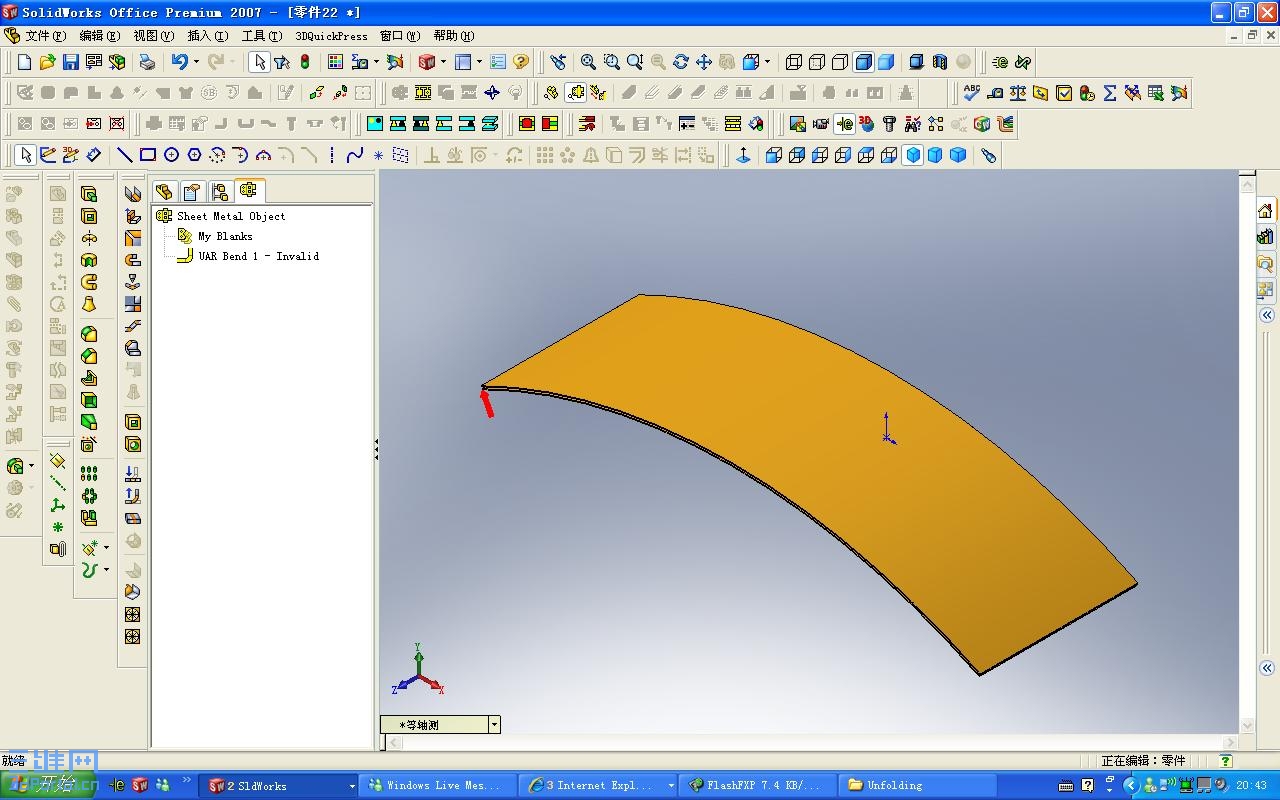Viewport: 1280px width, 800px height.
Task: Undo the last action
Action: [179, 62]
